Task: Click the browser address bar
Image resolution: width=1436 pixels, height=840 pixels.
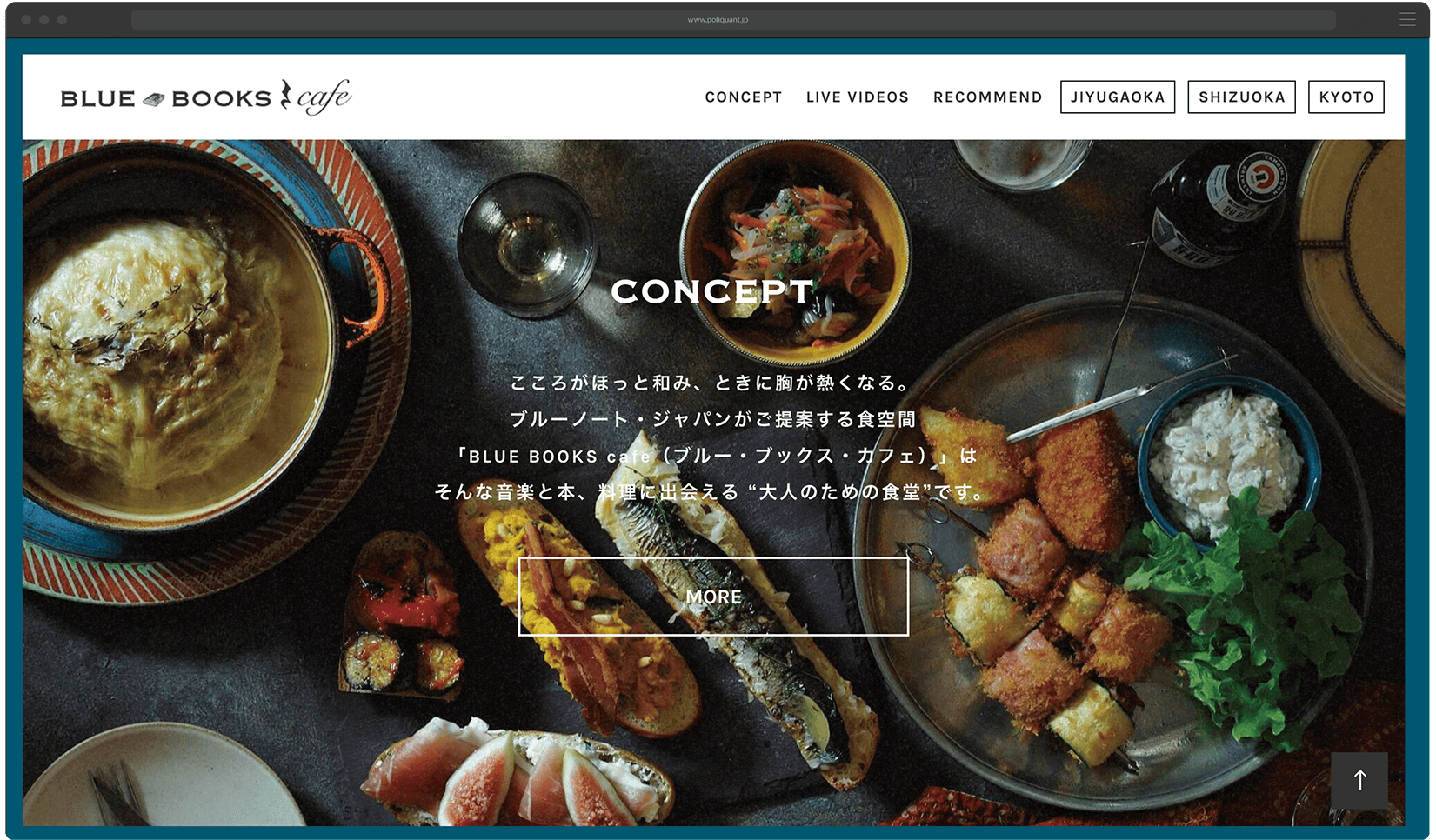Action: [733, 19]
